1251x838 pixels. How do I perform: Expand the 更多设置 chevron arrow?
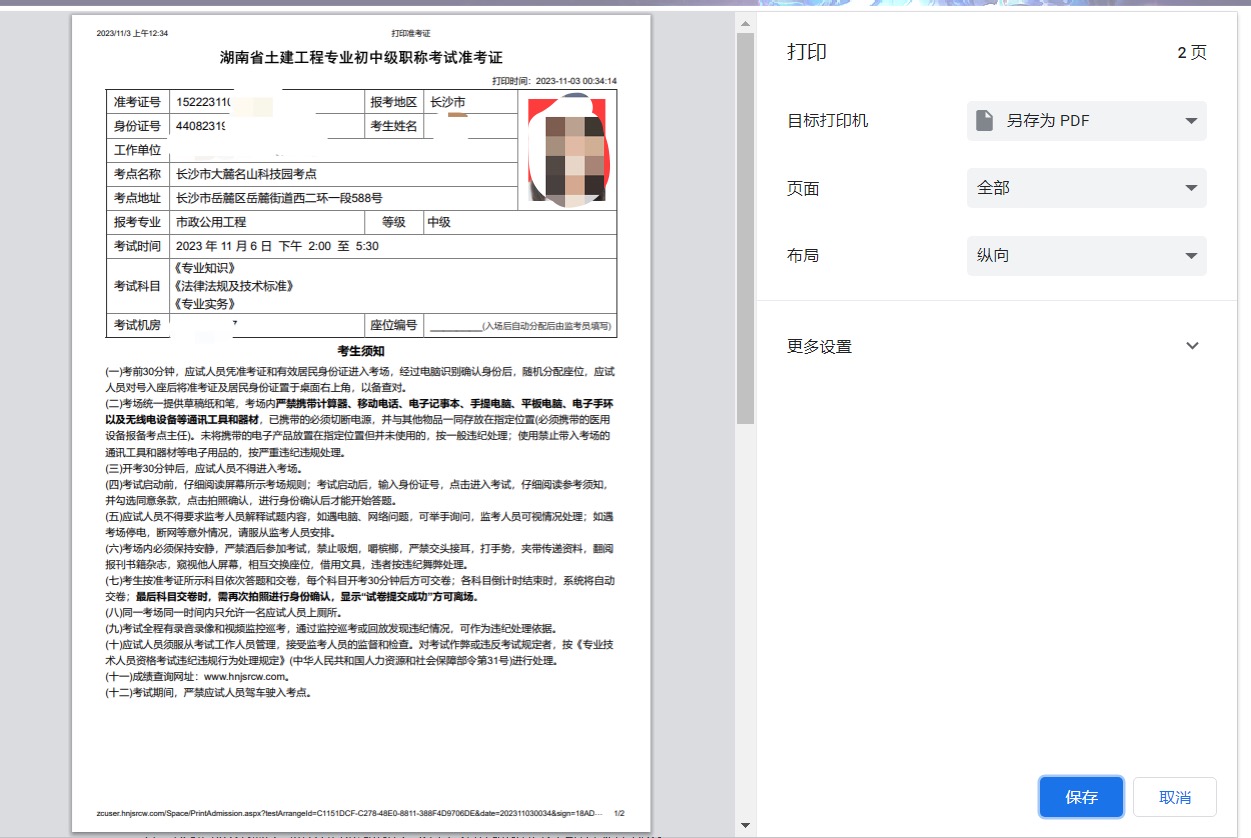point(1191,346)
